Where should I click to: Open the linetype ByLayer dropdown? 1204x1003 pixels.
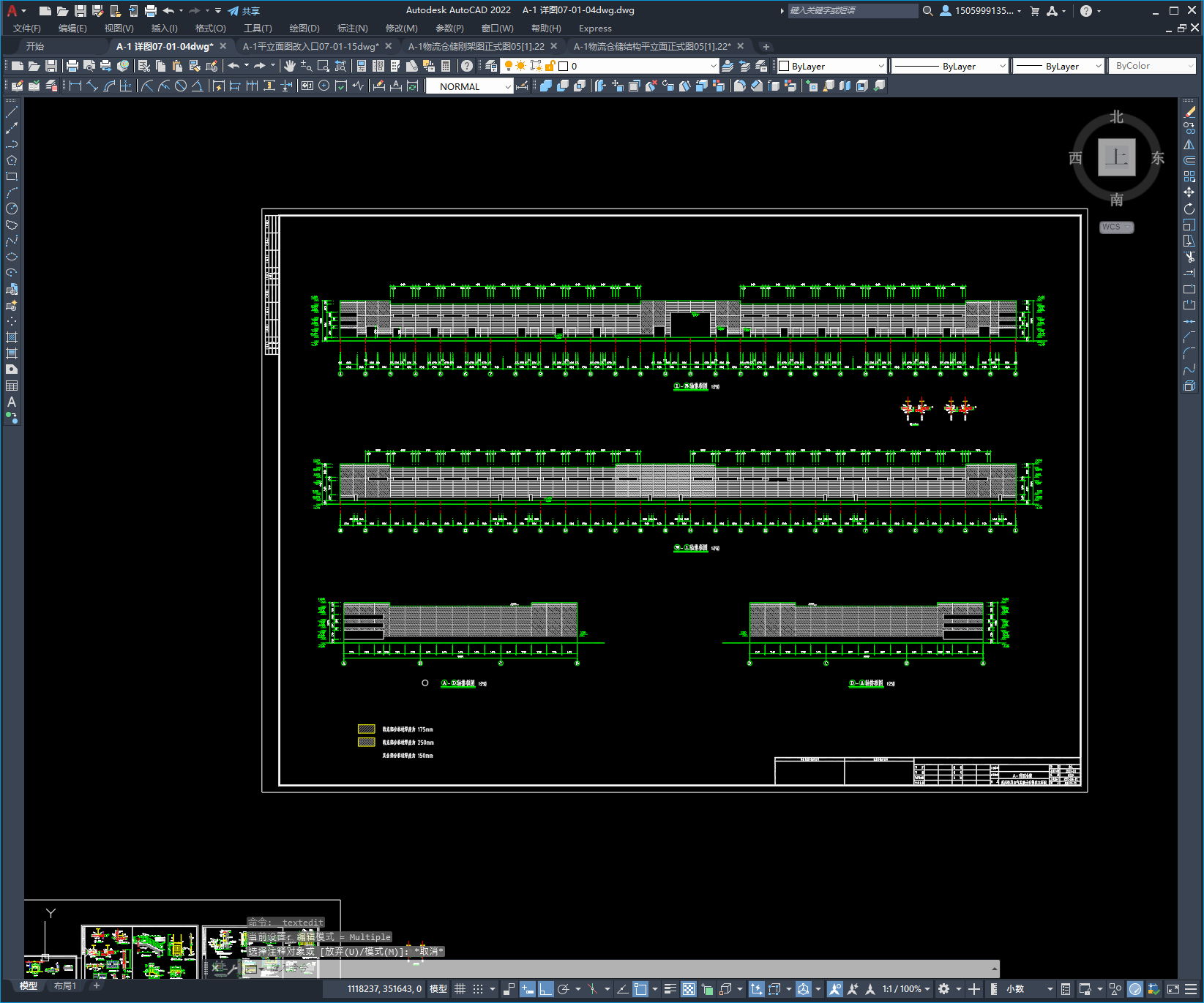pos(950,66)
